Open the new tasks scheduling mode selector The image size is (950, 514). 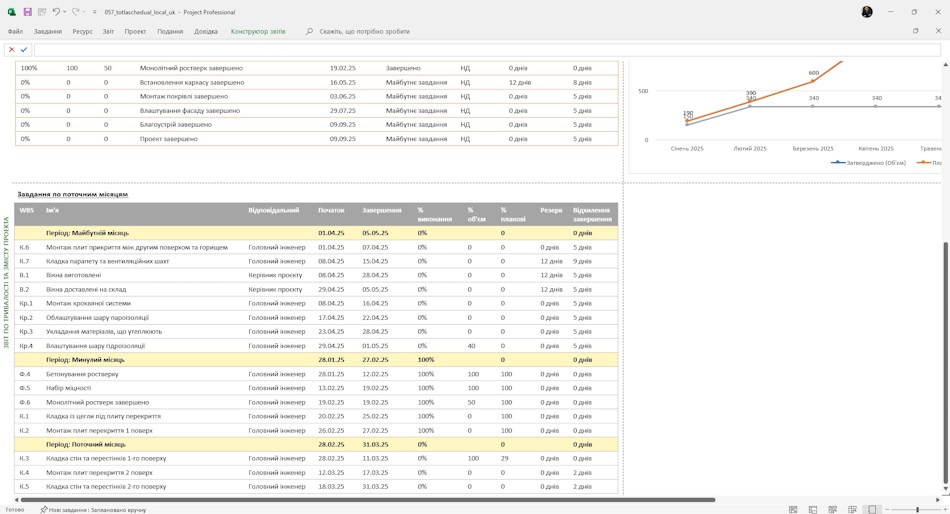[x=93, y=510]
